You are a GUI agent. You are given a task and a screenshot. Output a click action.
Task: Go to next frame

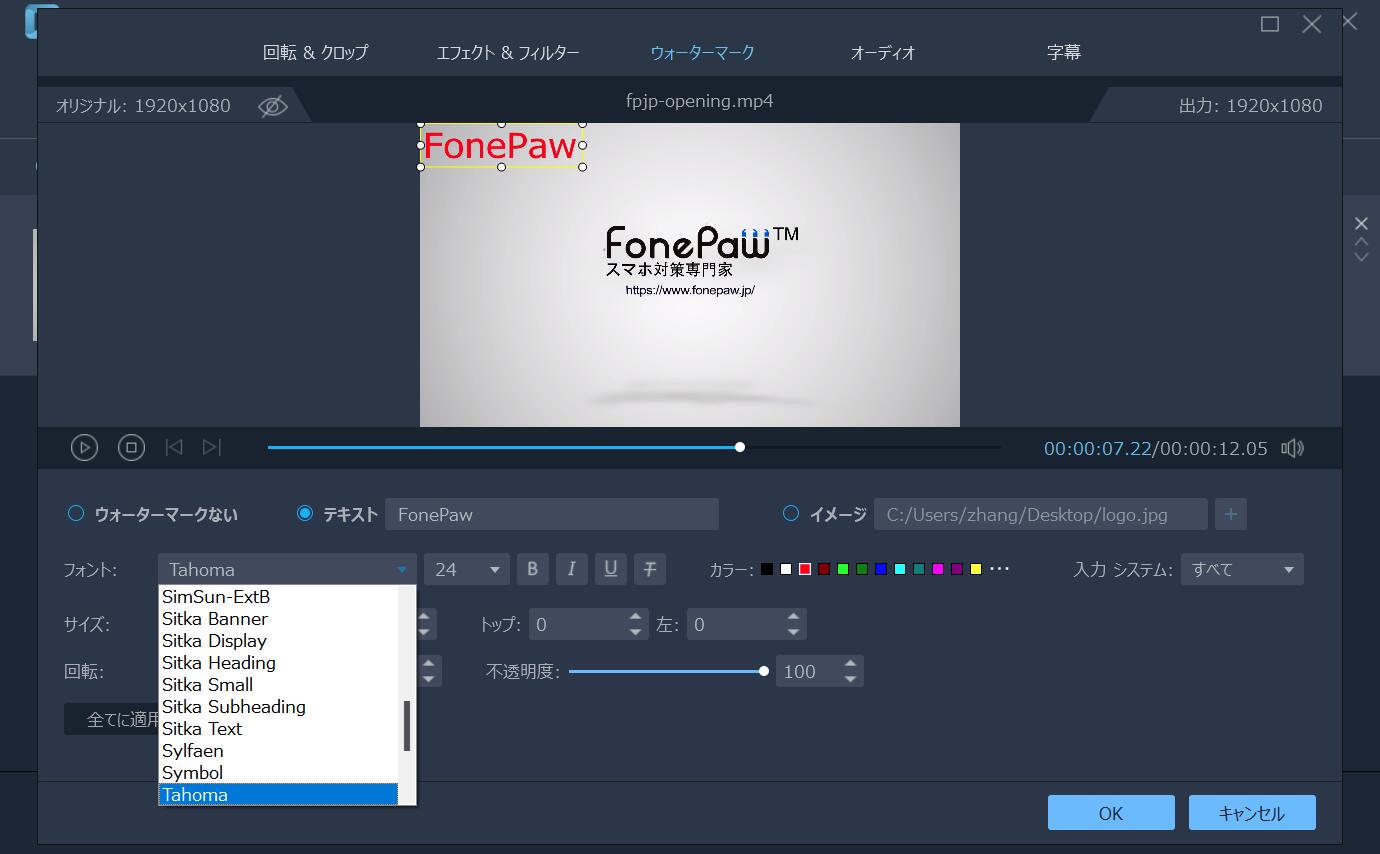[x=212, y=448]
